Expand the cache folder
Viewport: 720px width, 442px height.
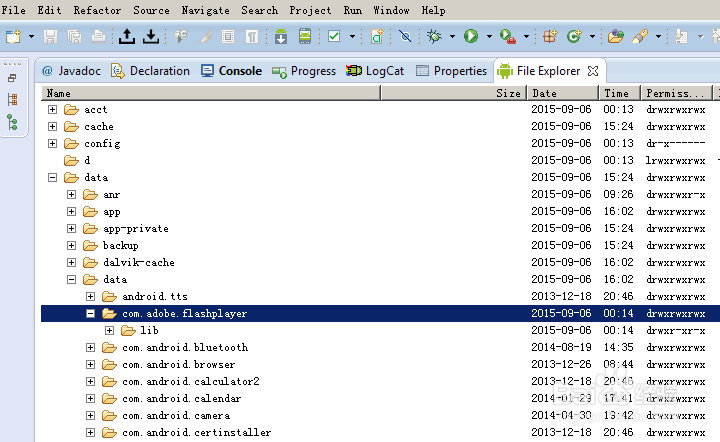[x=52, y=127]
